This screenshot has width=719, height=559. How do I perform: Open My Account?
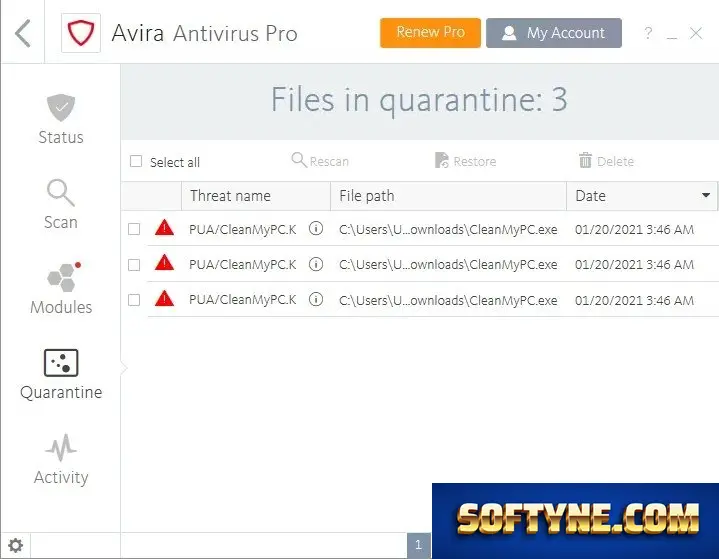pos(554,33)
